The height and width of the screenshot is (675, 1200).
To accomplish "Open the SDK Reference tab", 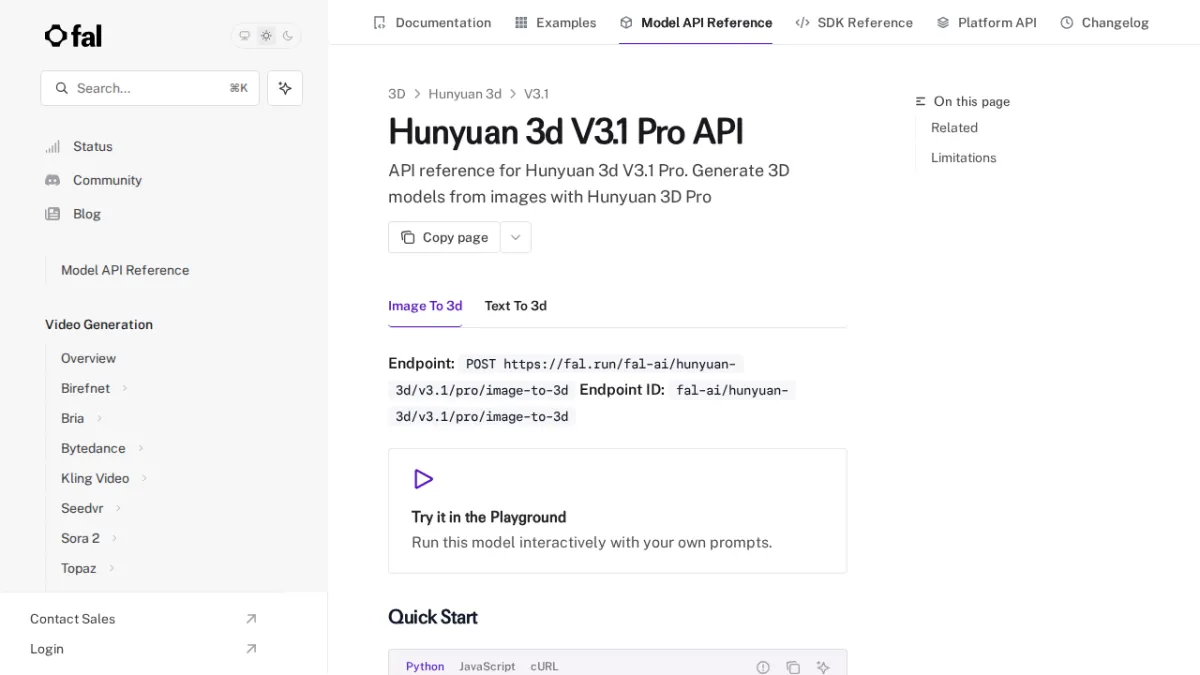I will point(854,22).
